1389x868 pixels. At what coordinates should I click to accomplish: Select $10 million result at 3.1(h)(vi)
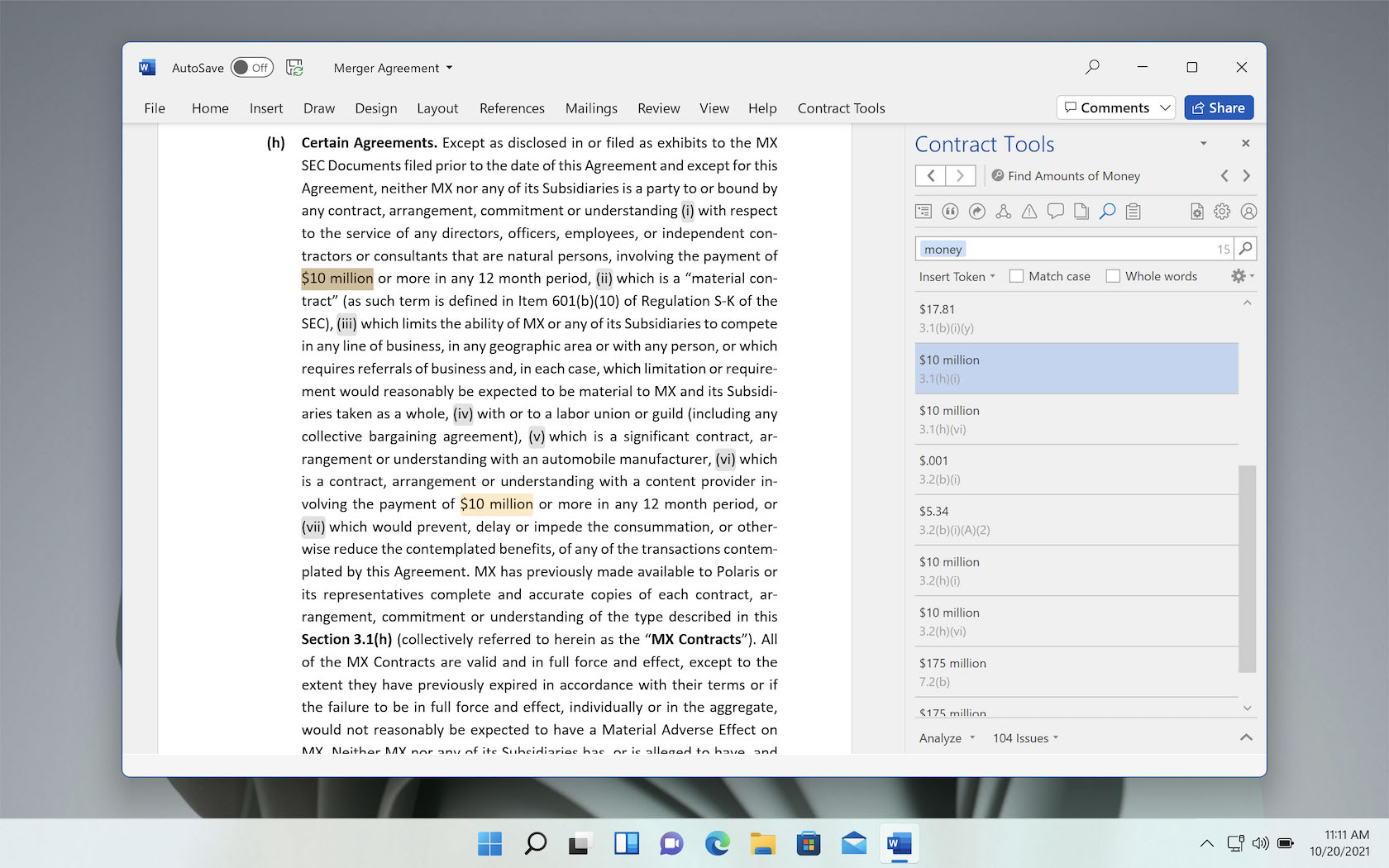pos(1076,419)
